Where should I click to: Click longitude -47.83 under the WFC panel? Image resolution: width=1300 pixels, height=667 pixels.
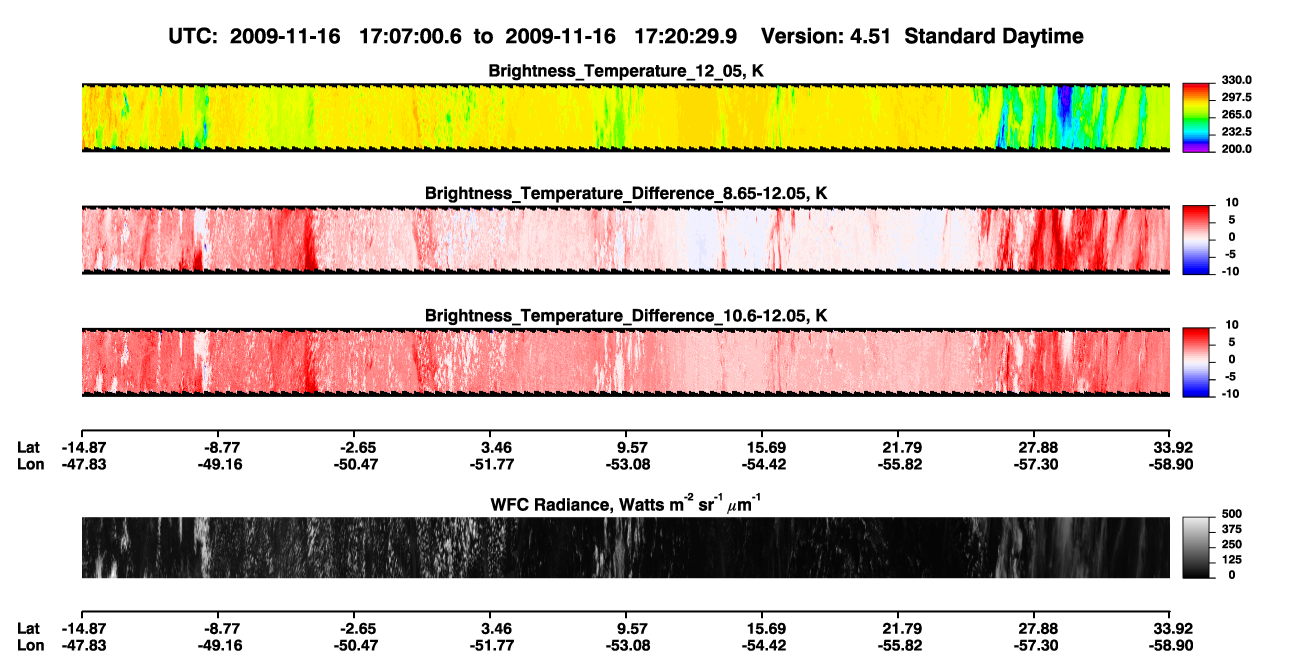click(x=83, y=646)
